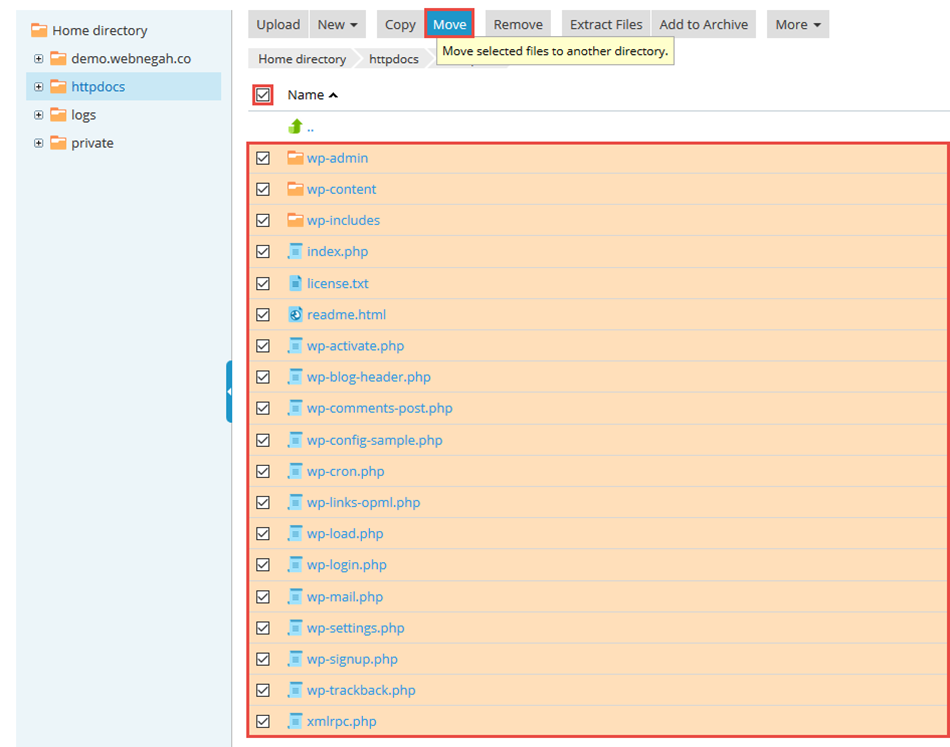Click the Home directory folder icon in sidebar
The image size is (950, 747).
[39, 31]
